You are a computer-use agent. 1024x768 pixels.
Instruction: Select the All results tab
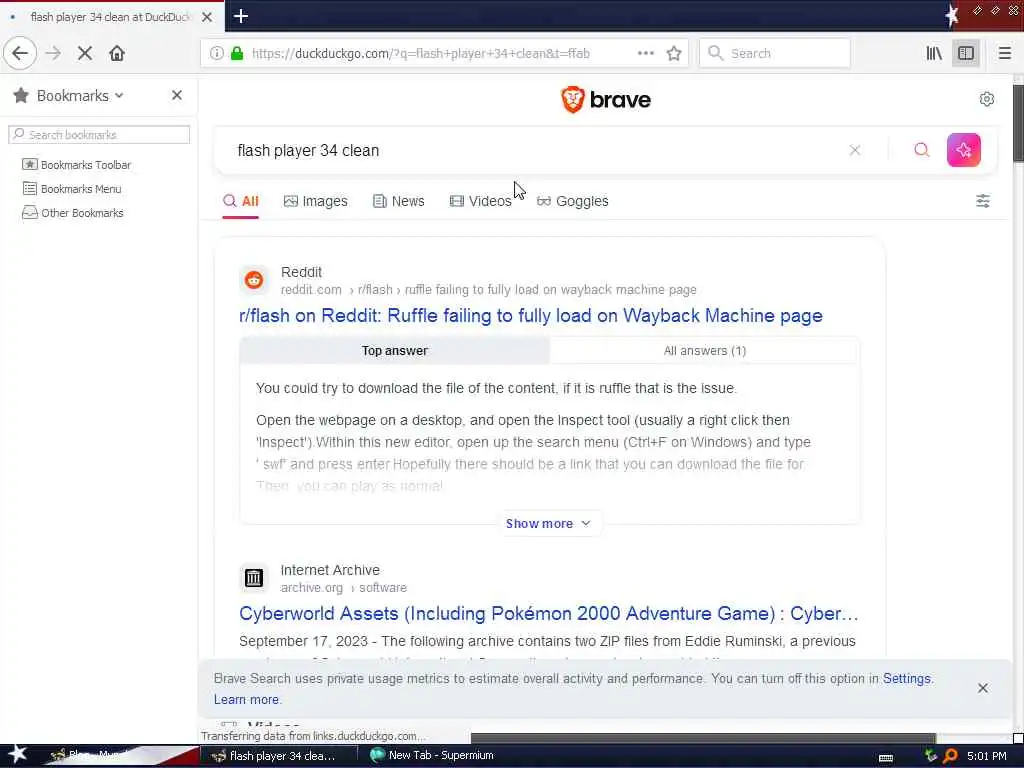tap(240, 201)
